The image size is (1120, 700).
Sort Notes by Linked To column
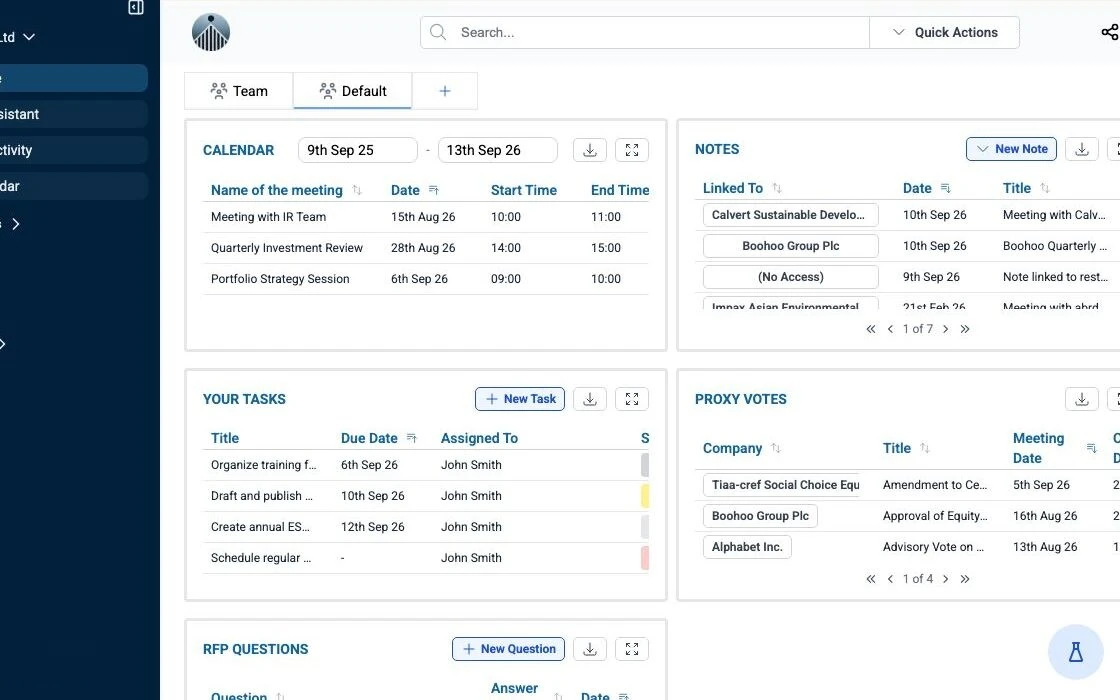[777, 188]
